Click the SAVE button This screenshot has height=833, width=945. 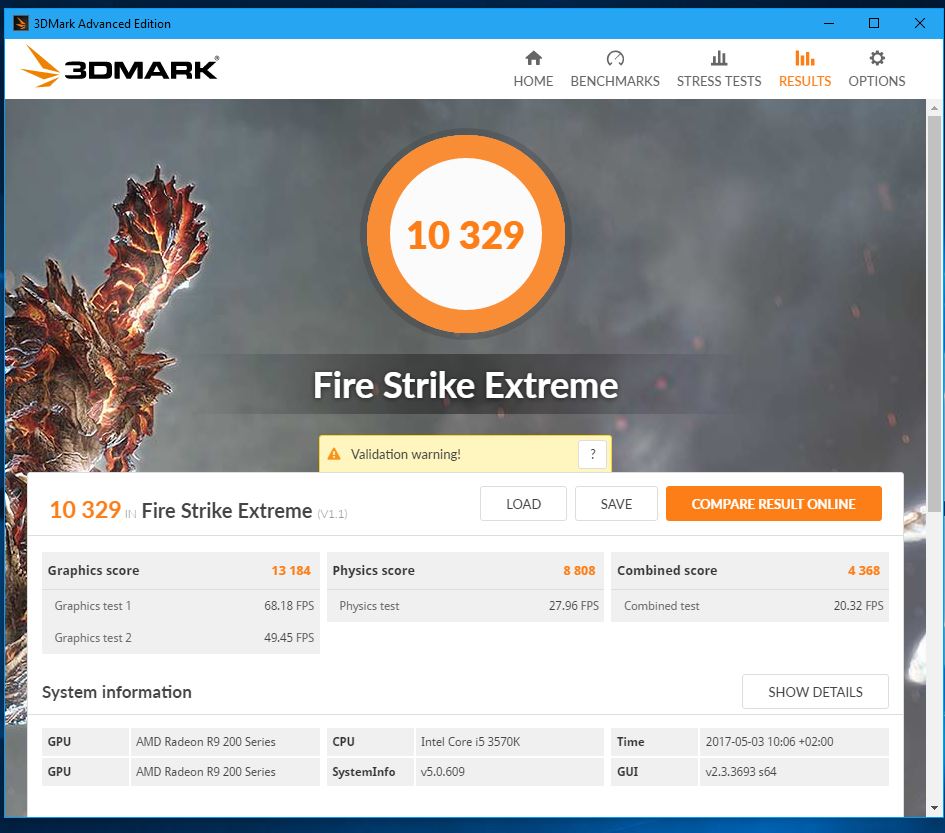616,504
